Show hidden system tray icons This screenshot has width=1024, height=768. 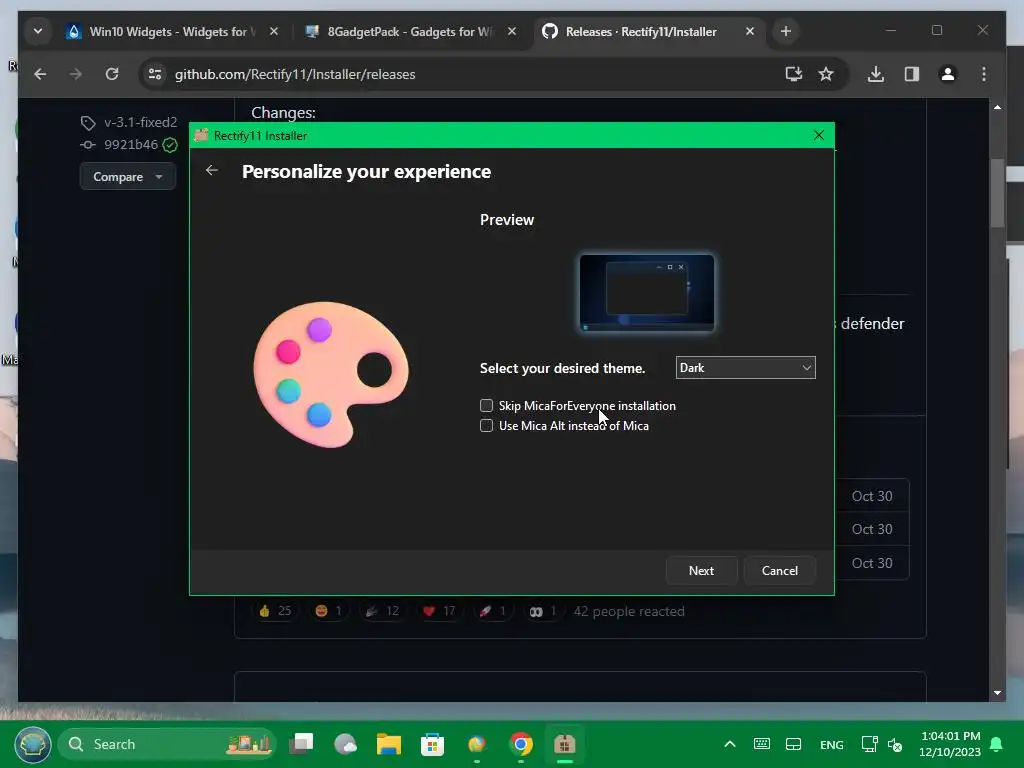coord(730,744)
